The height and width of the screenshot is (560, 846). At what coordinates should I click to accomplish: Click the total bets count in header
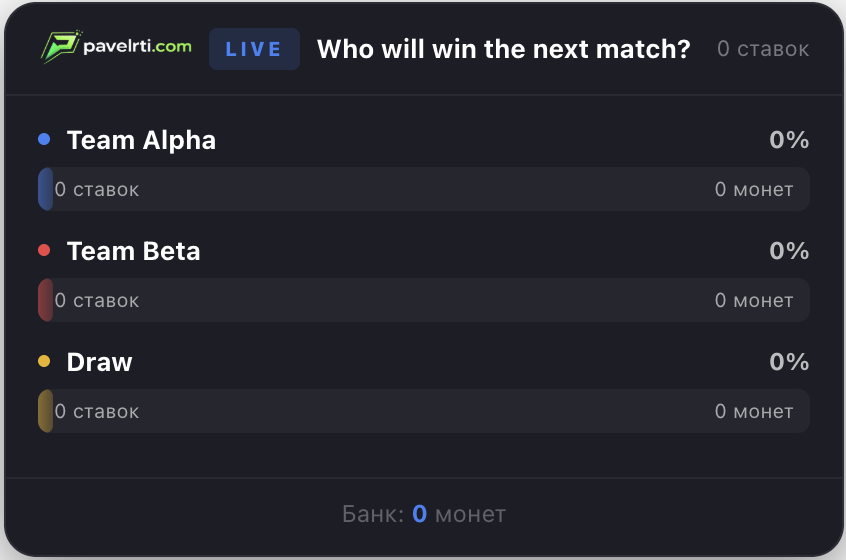(x=763, y=49)
